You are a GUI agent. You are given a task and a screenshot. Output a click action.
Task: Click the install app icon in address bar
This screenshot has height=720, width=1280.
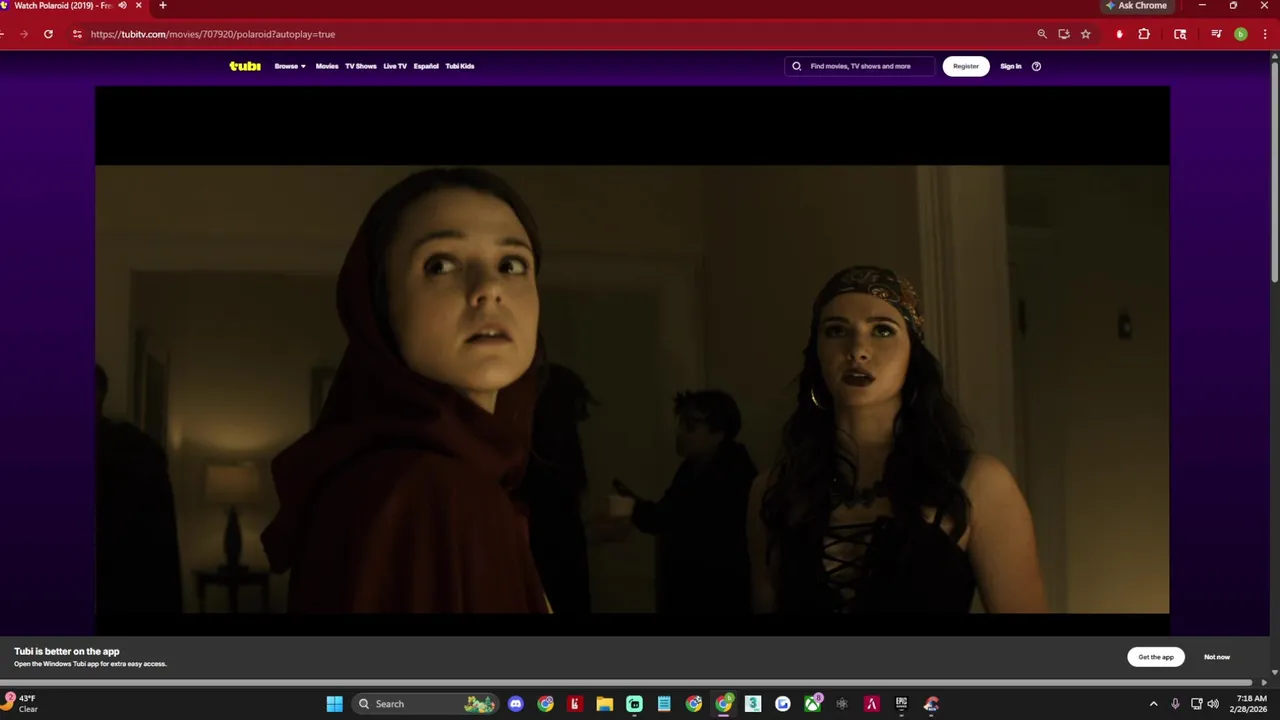[1064, 34]
